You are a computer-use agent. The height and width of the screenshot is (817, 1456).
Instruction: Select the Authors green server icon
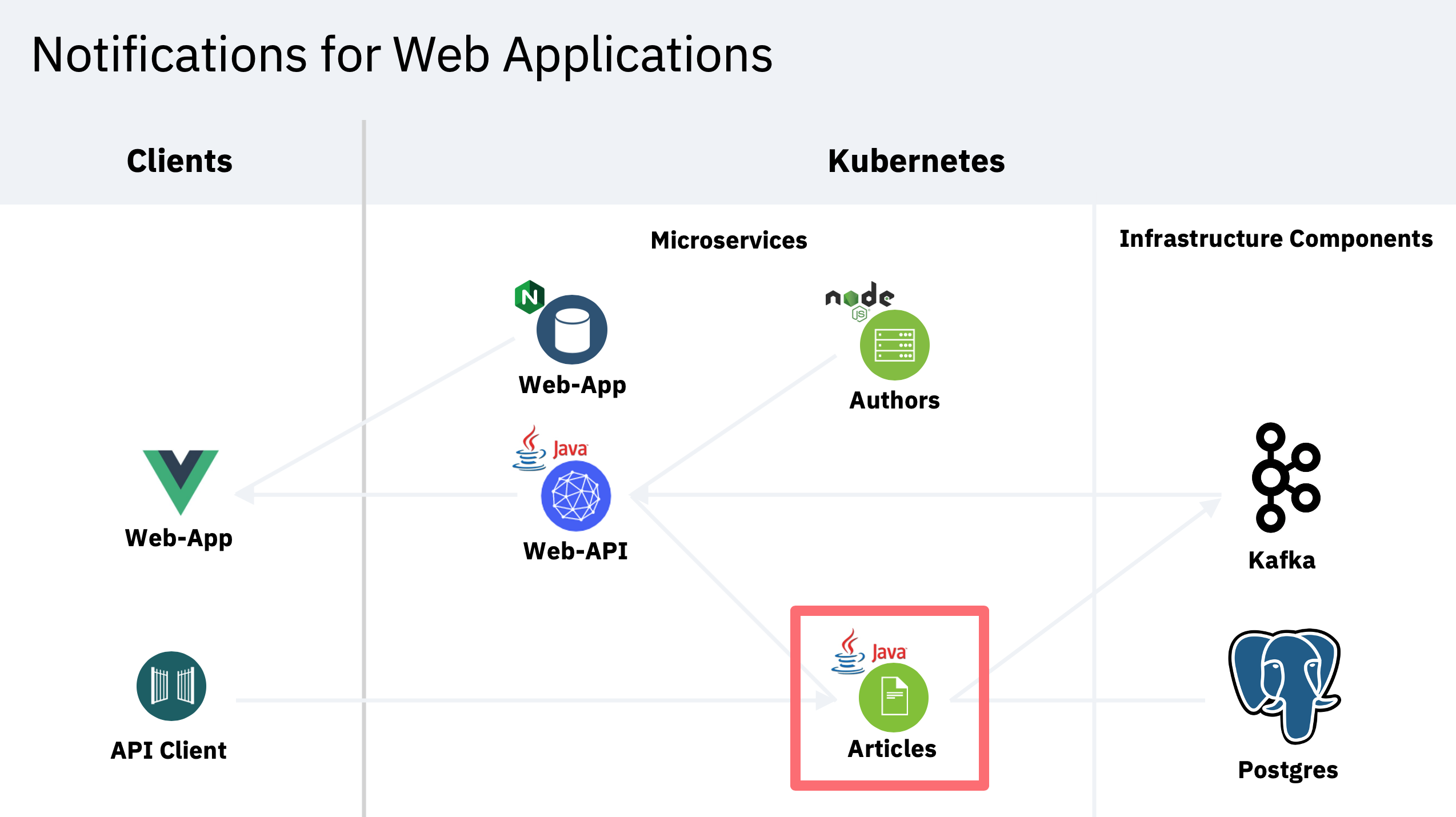point(895,345)
